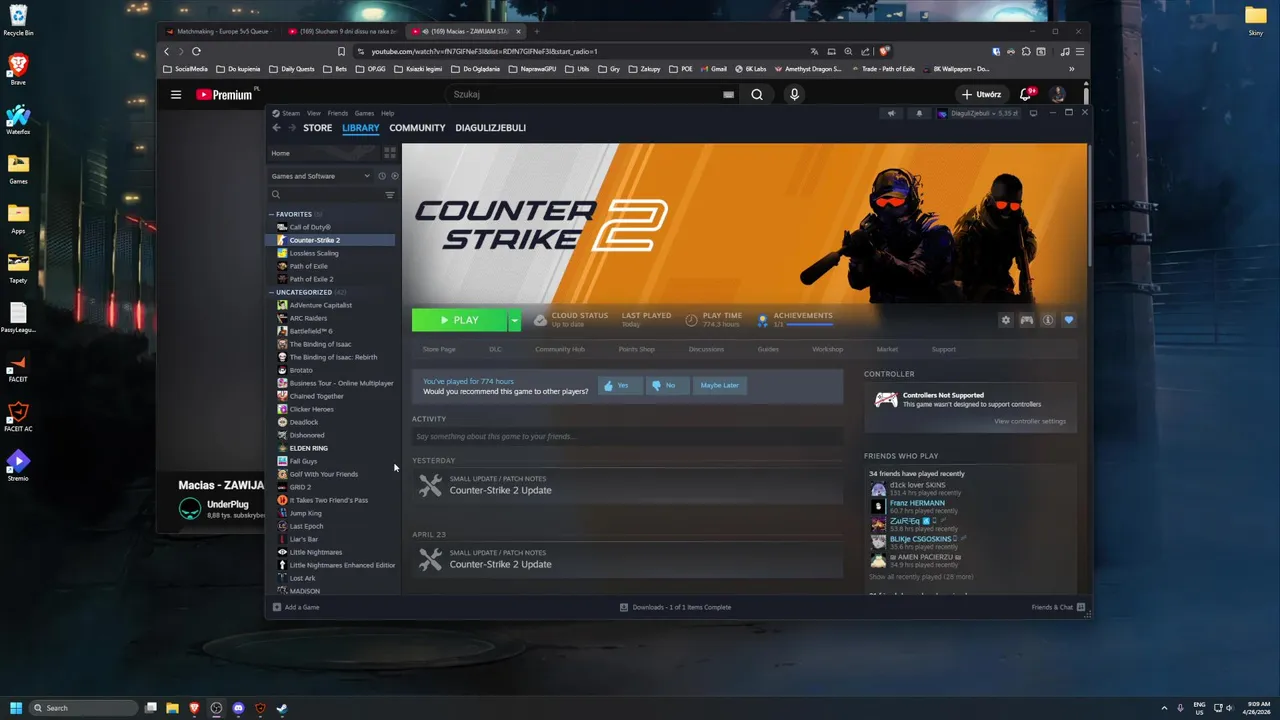This screenshot has height=720, width=1280.
Task: Click YouTube search magnifier button
Action: (757, 94)
